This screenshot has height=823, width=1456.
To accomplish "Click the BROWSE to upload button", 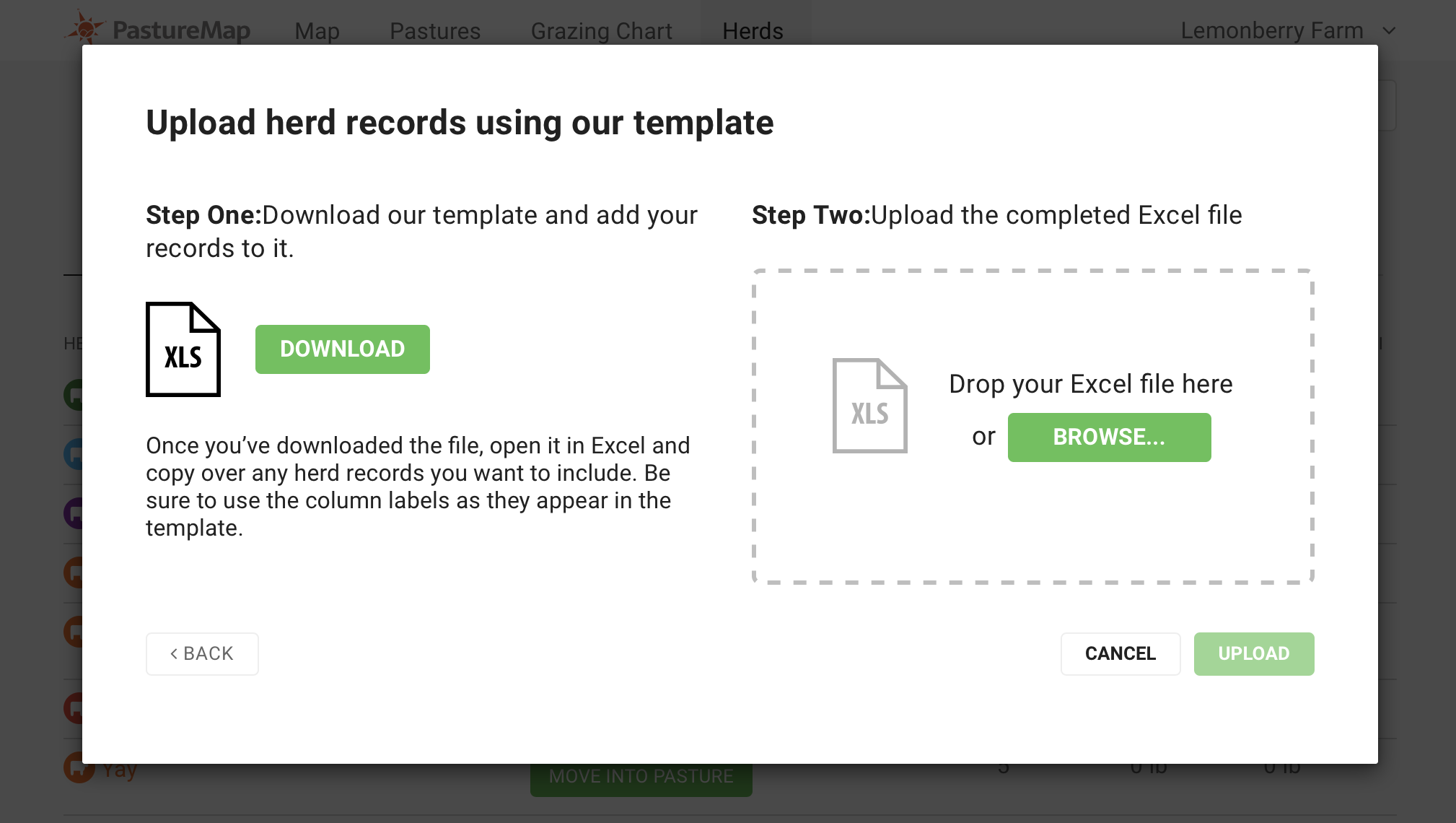I will point(1109,437).
